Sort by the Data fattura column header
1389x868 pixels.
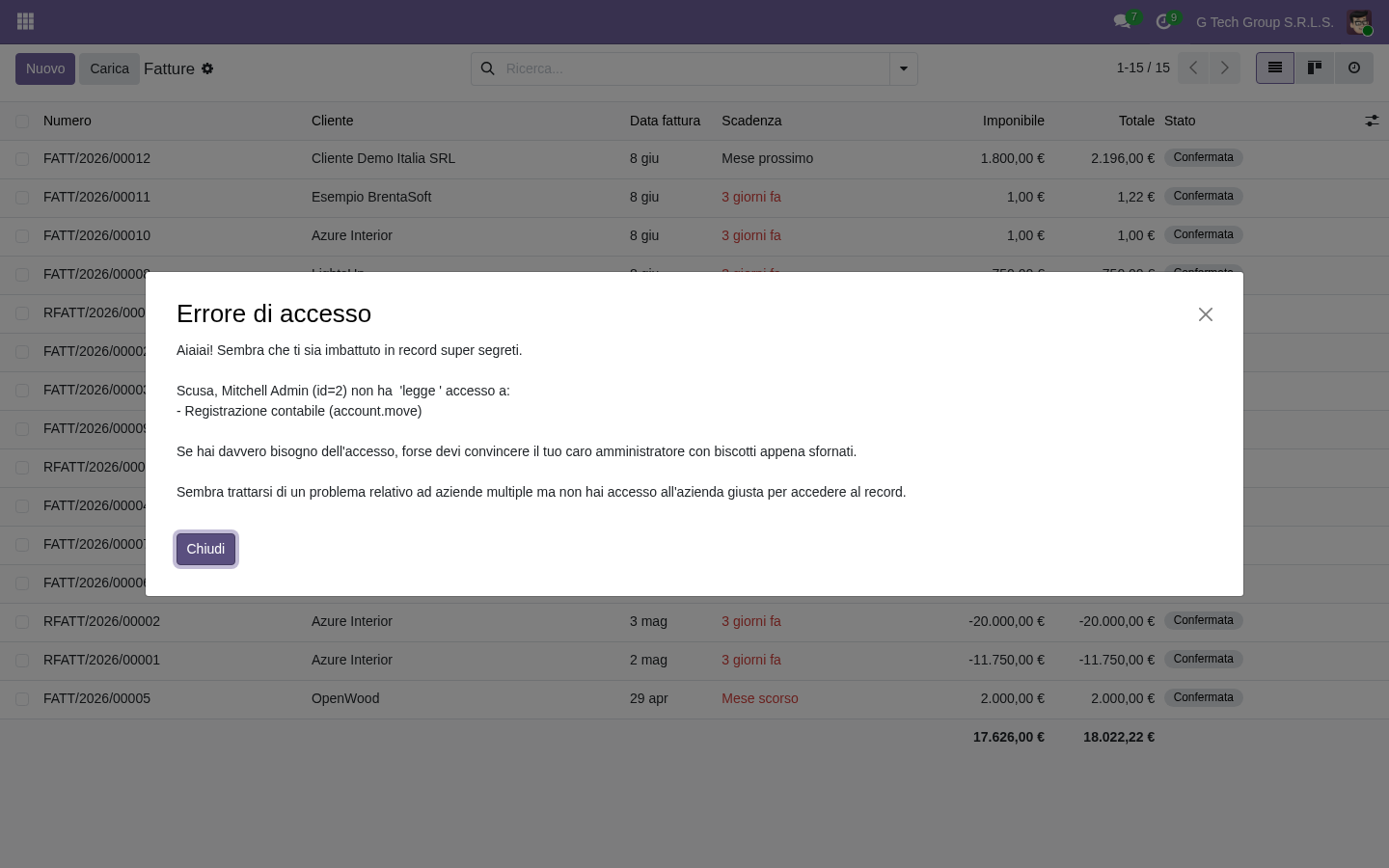[665, 121]
